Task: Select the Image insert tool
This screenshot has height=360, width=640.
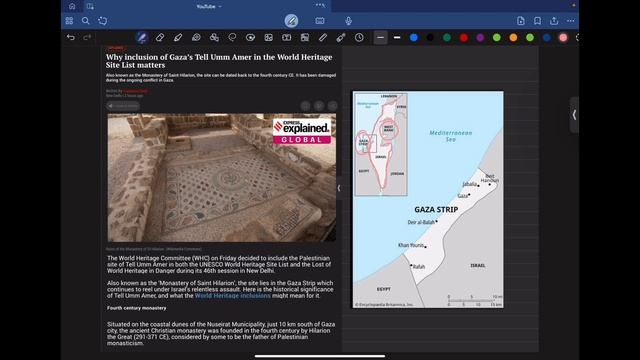Action: pyautogui.click(x=269, y=38)
